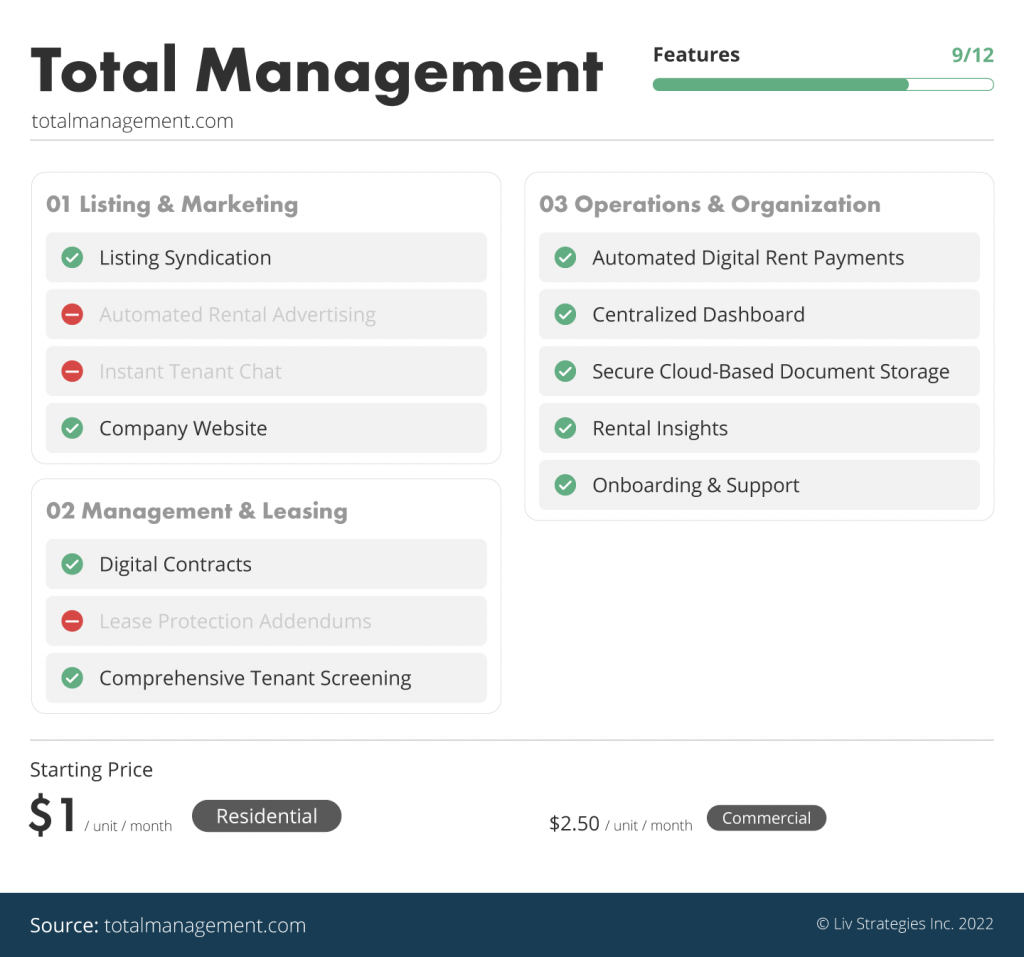The image size is (1024, 957).
Task: Click the red minus icon beside Lease Protection Addendums
Action: coord(72,621)
